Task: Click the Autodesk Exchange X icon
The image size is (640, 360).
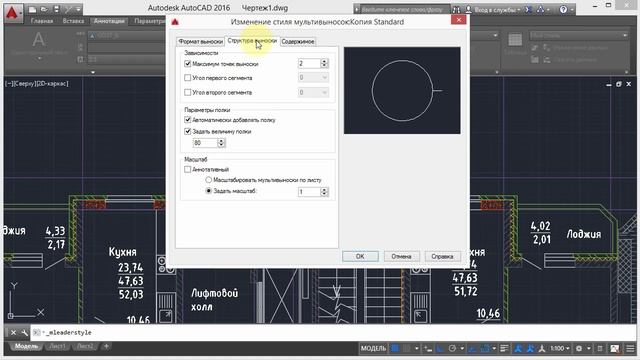Action: coord(528,9)
